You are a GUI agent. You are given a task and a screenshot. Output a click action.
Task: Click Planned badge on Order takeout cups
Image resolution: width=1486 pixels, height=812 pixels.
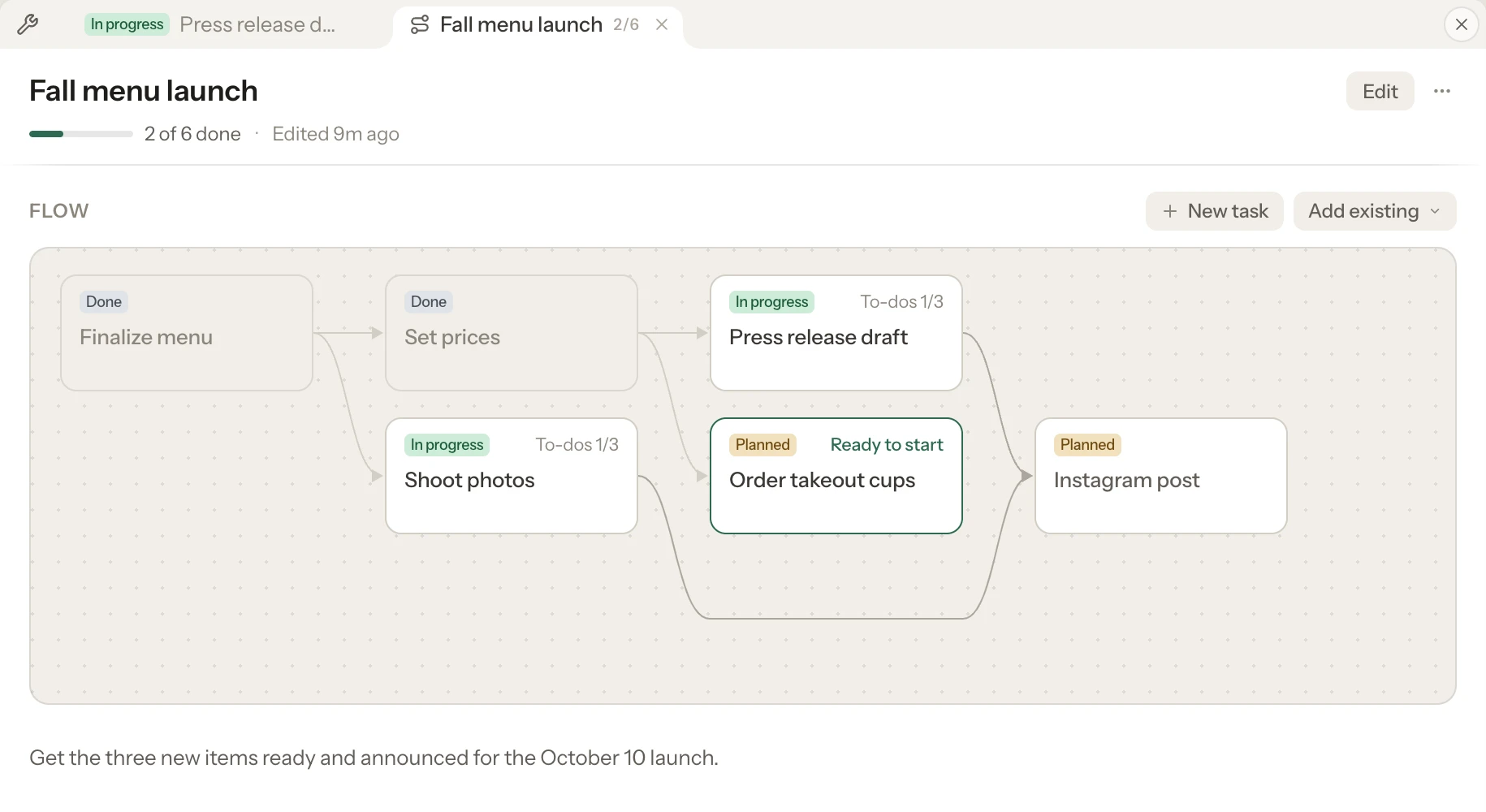(x=762, y=445)
